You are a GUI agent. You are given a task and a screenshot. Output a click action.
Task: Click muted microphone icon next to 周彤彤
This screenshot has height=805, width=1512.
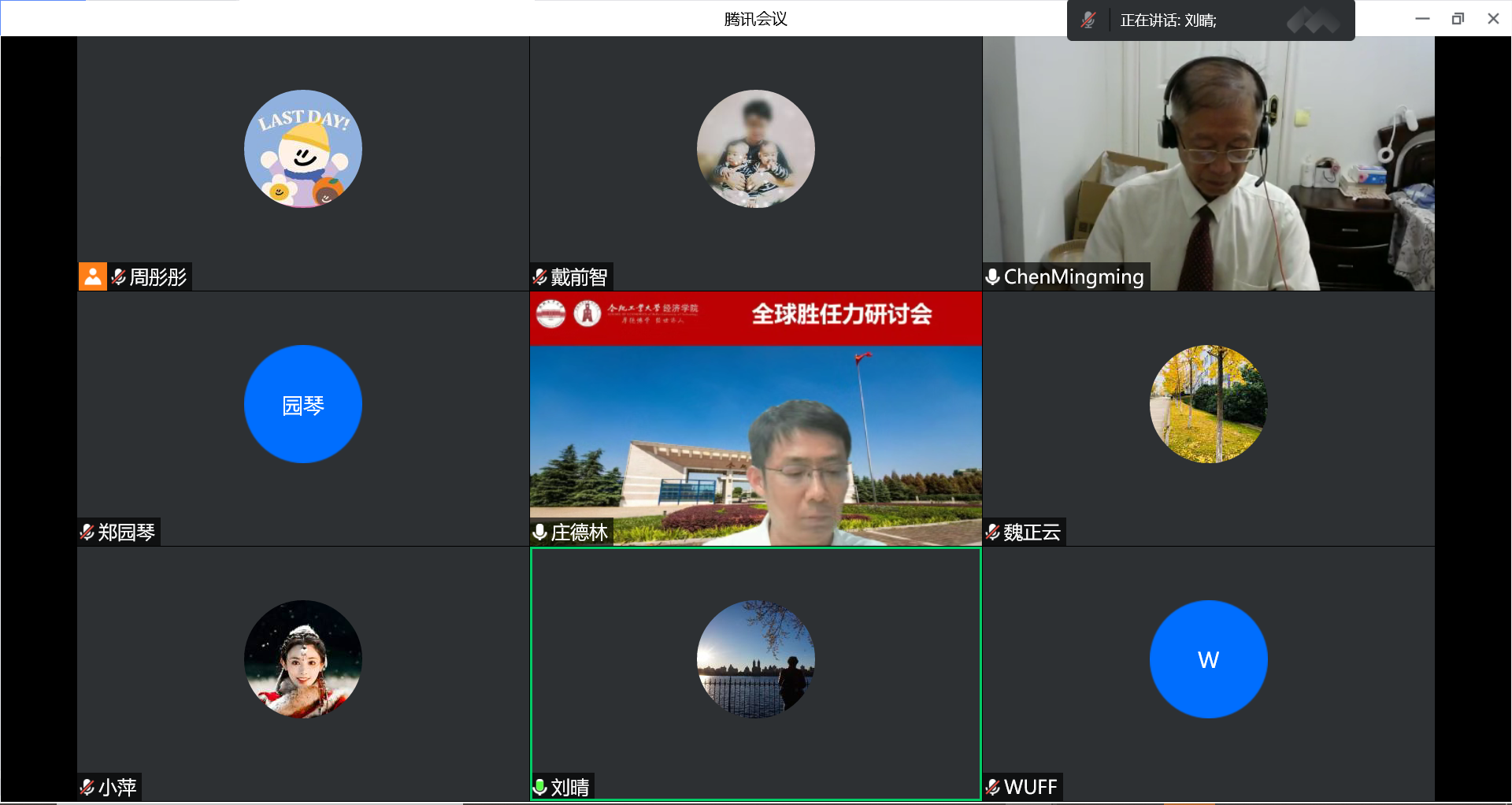119,277
